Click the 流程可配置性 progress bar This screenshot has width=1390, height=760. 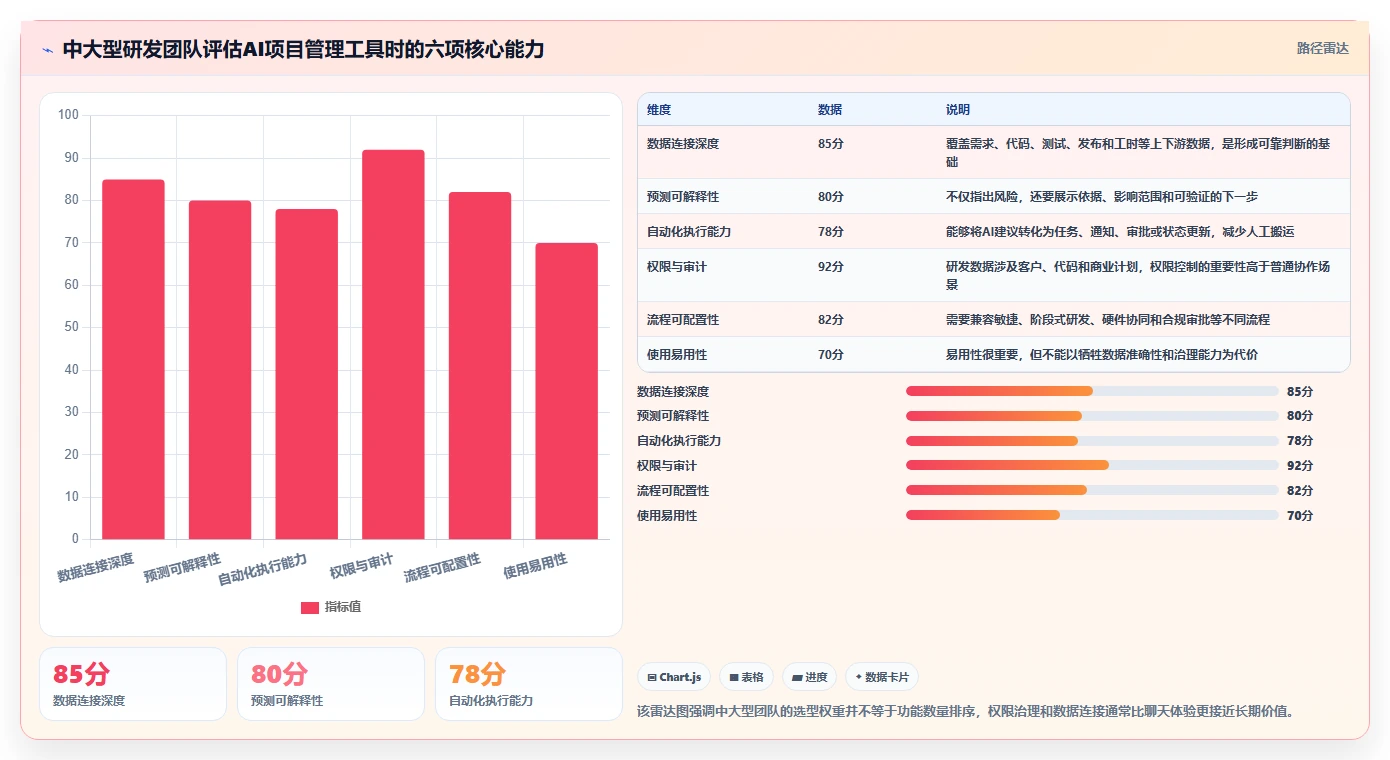tap(1092, 490)
